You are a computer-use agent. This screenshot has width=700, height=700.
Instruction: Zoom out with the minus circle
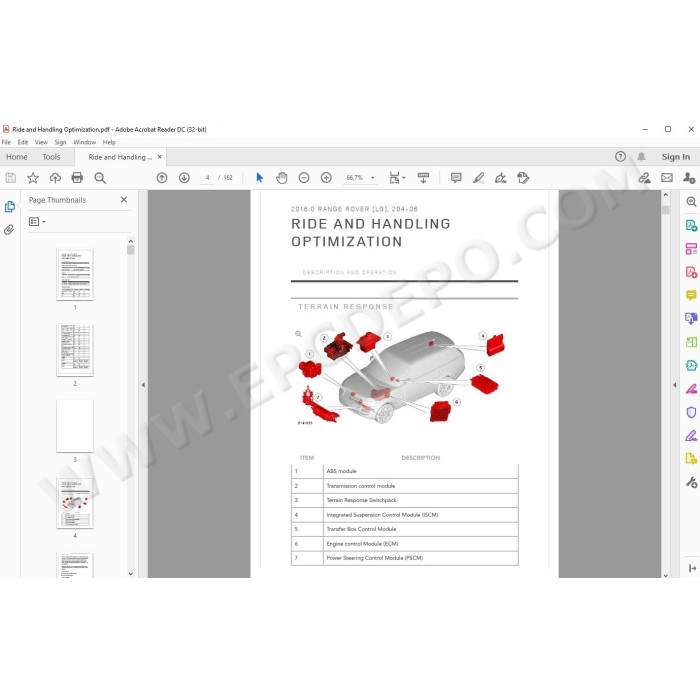304,178
